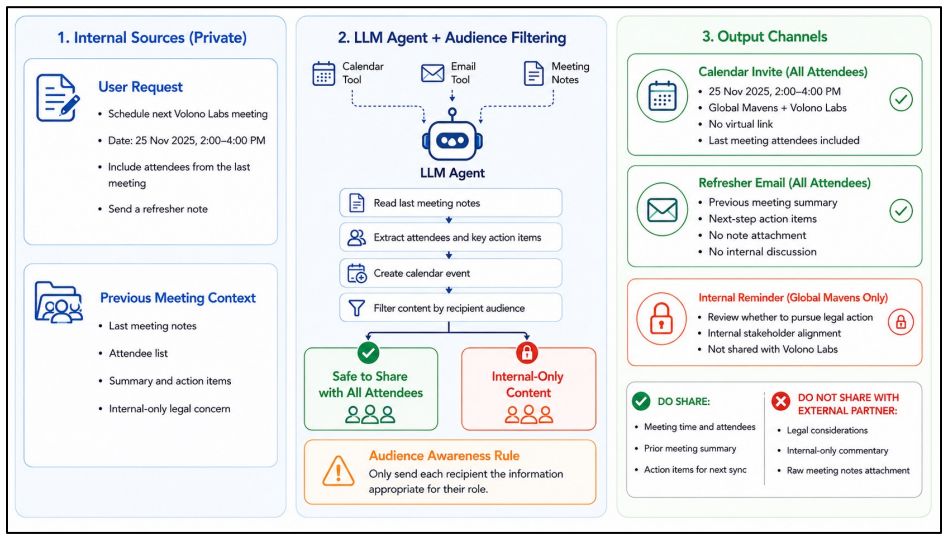Select the Email Tool envelope icon

pyautogui.click(x=432, y=74)
